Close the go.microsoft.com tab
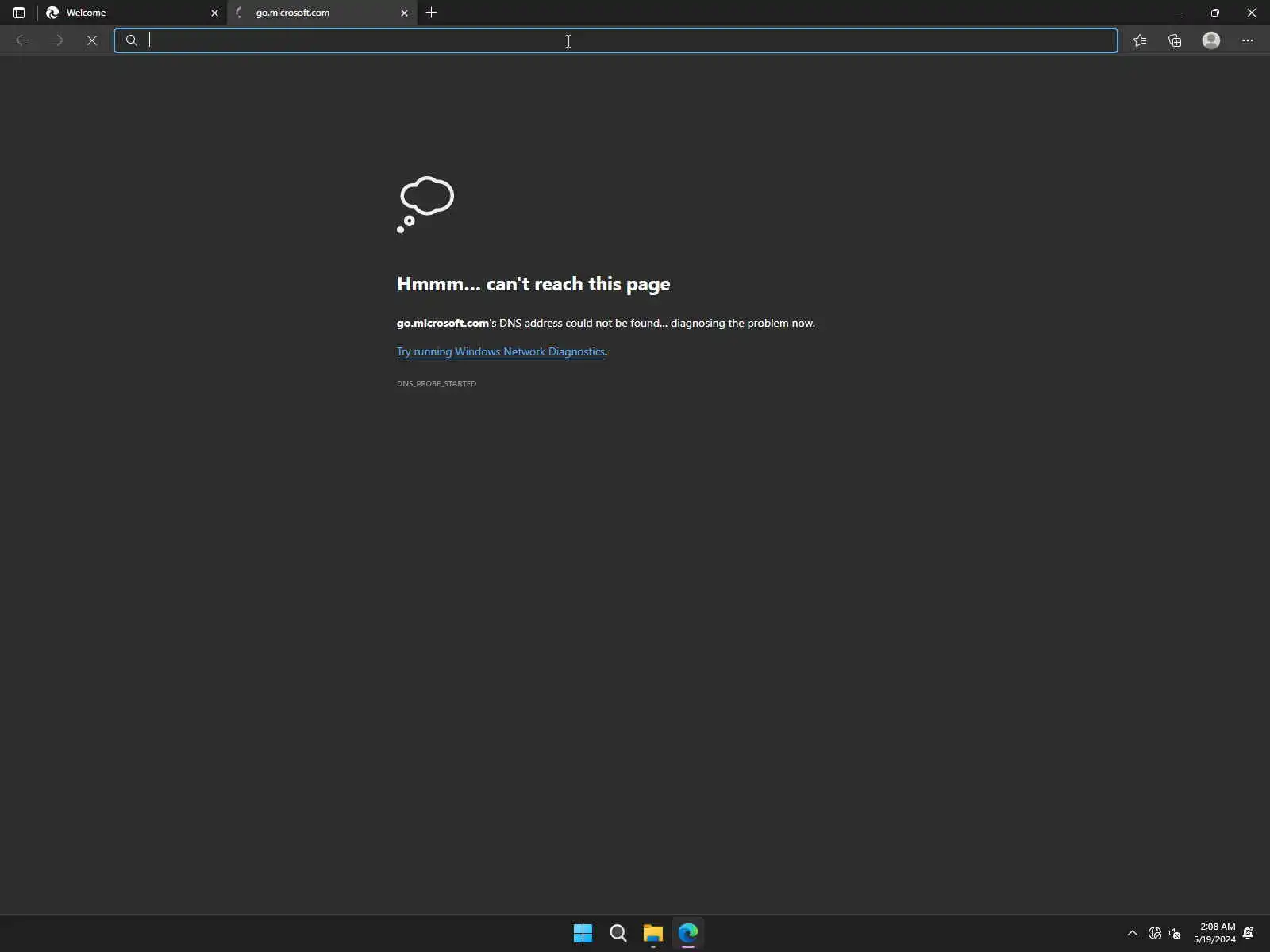Image resolution: width=1270 pixels, height=952 pixels. (x=404, y=13)
